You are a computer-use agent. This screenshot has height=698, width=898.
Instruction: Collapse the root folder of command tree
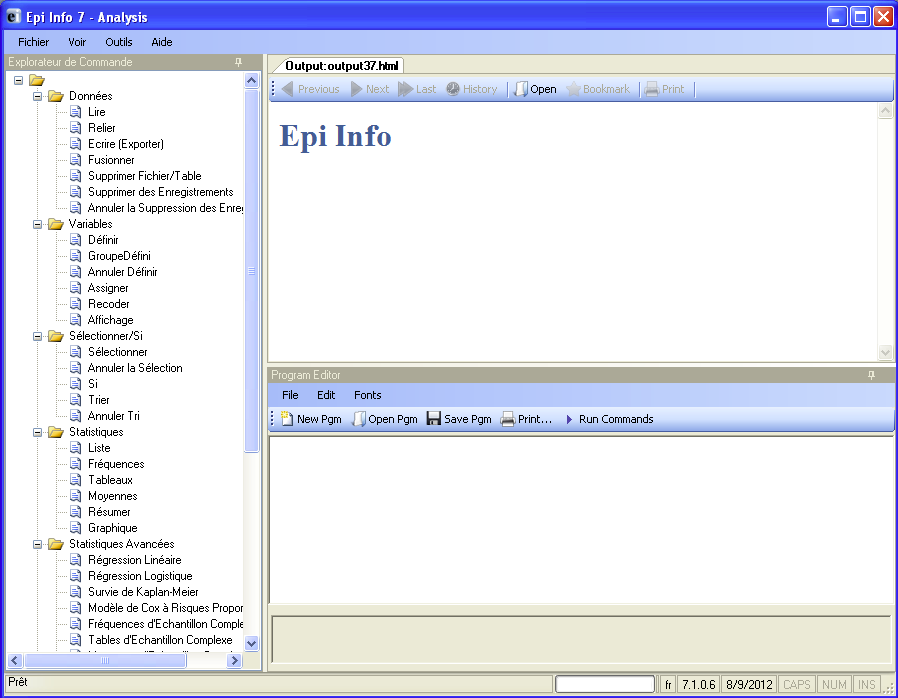tap(18, 80)
